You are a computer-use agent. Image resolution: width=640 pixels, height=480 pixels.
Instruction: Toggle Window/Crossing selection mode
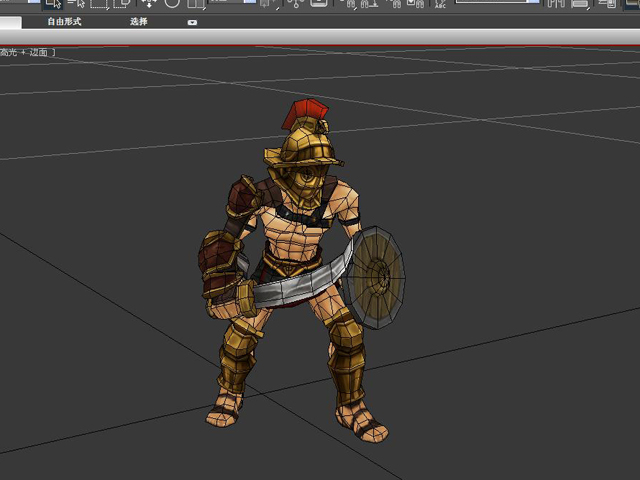122,4
